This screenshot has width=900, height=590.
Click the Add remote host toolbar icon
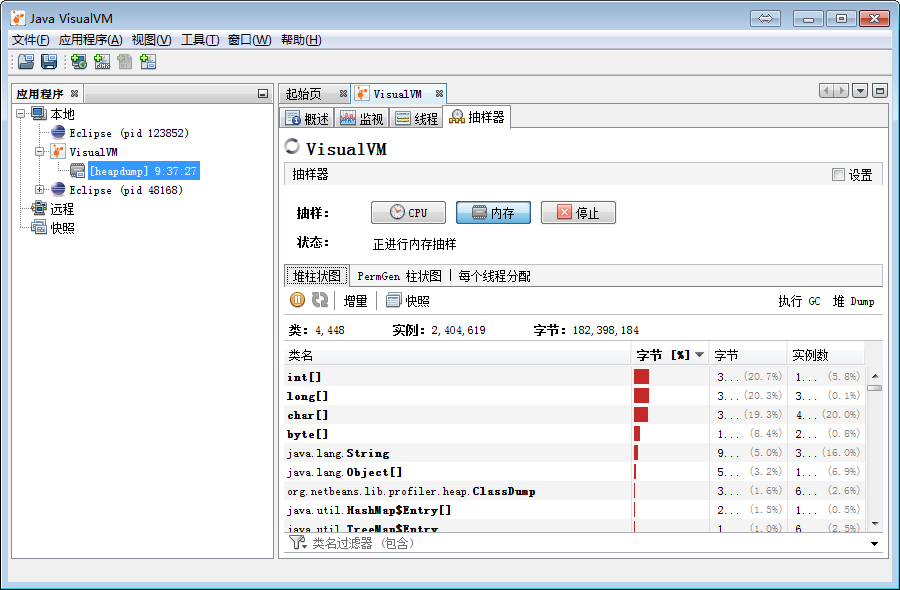pos(79,61)
